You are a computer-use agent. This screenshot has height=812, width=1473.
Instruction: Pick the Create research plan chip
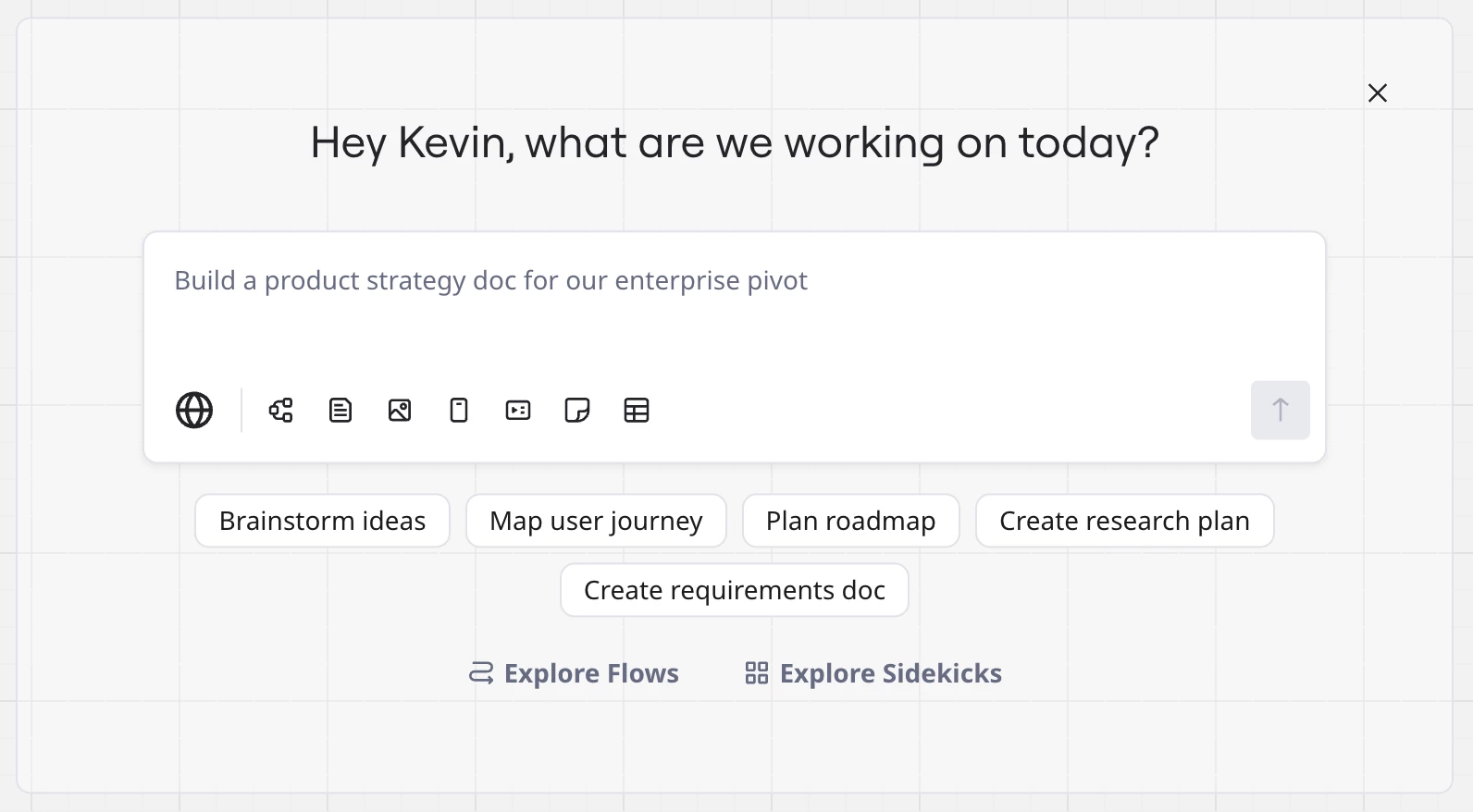pyautogui.click(x=1124, y=521)
